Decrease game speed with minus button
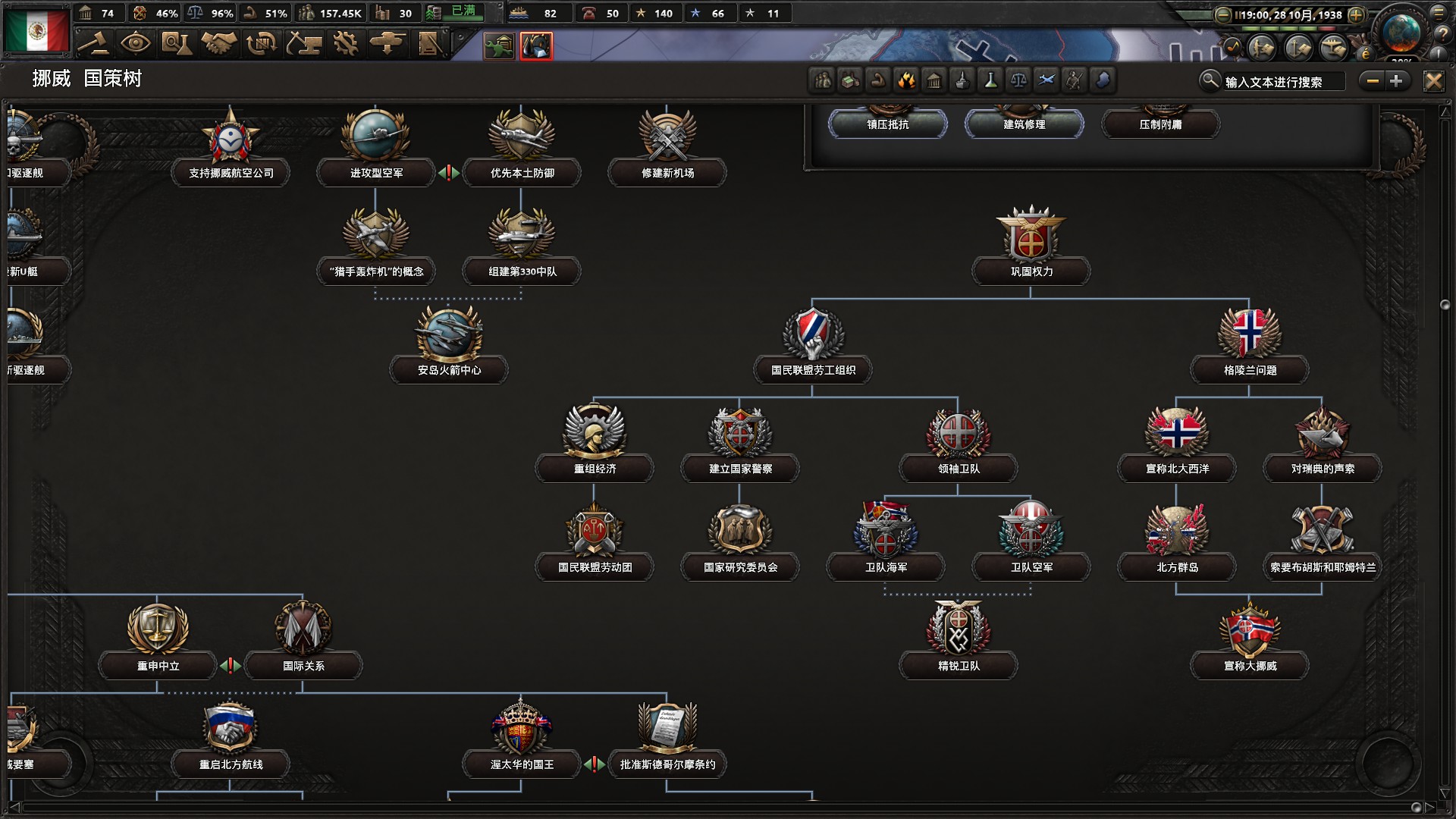 [1223, 14]
